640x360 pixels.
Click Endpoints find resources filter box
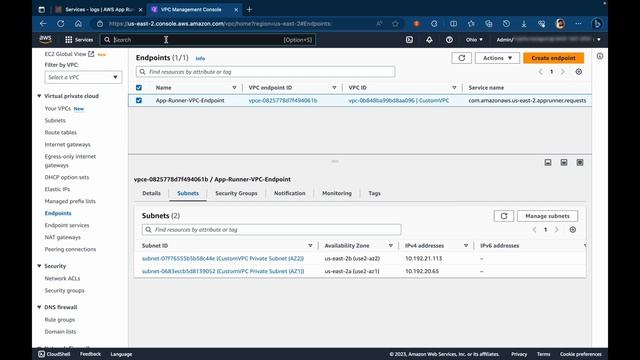coord(265,72)
